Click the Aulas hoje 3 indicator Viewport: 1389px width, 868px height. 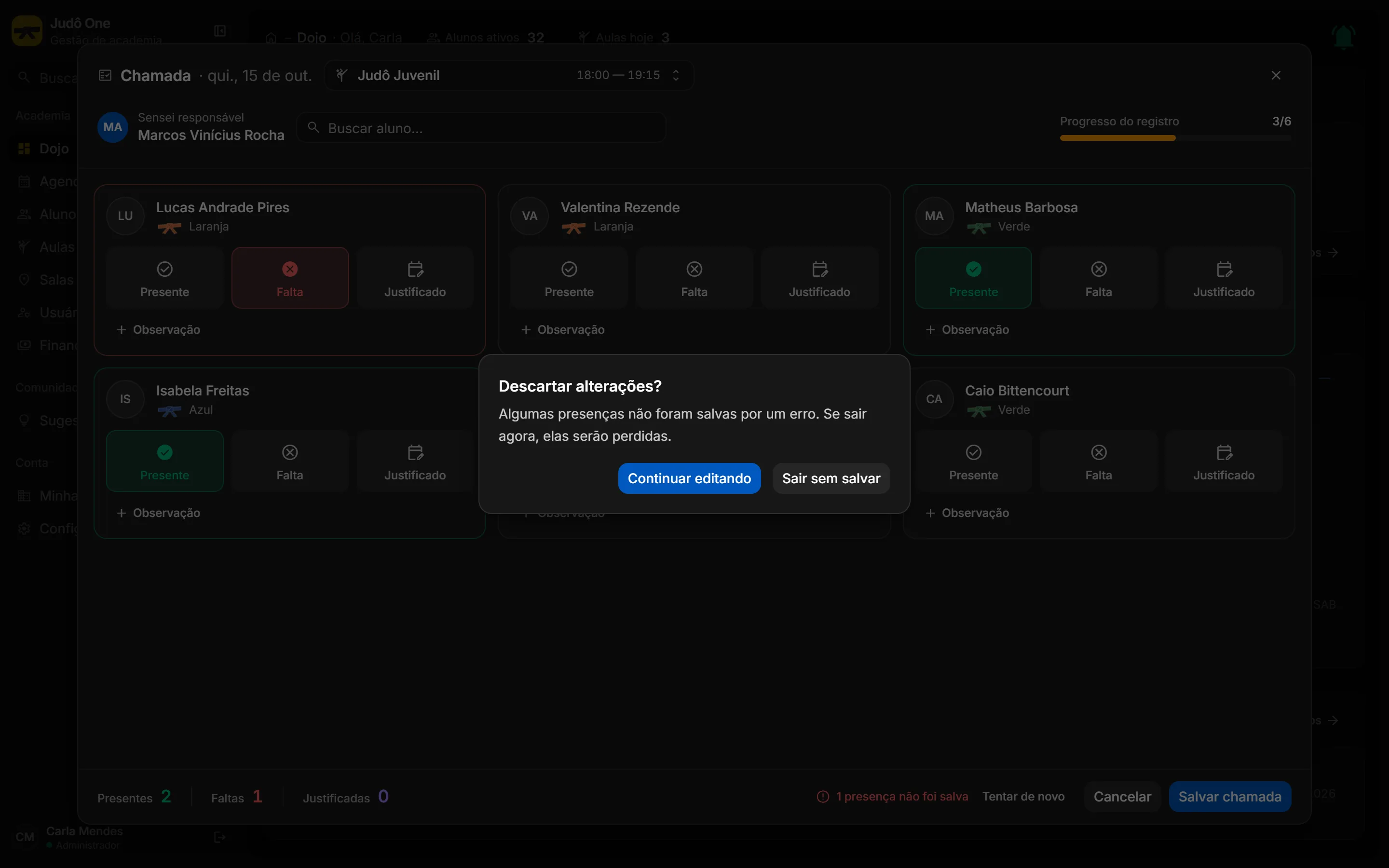pos(623,38)
